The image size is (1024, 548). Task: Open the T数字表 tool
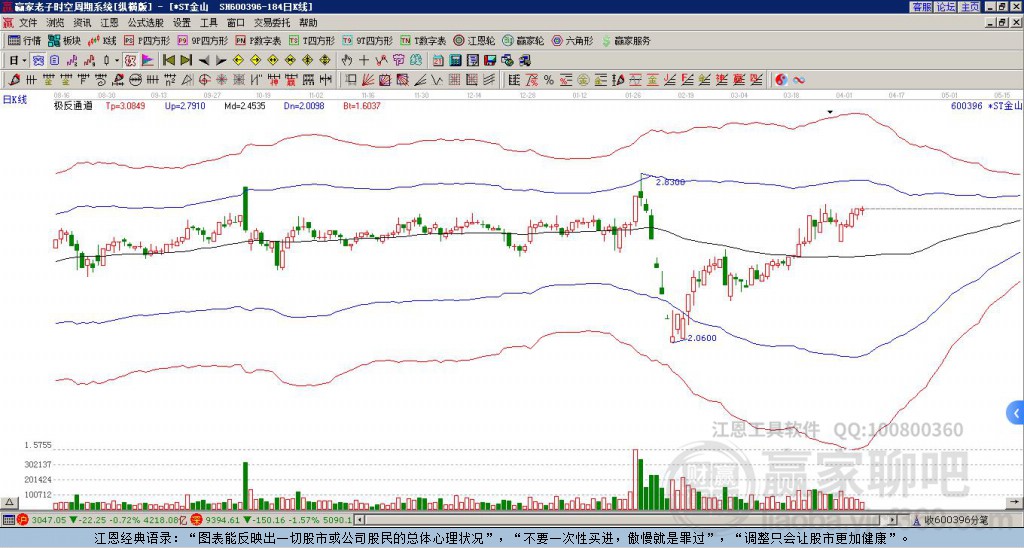[x=423, y=40]
